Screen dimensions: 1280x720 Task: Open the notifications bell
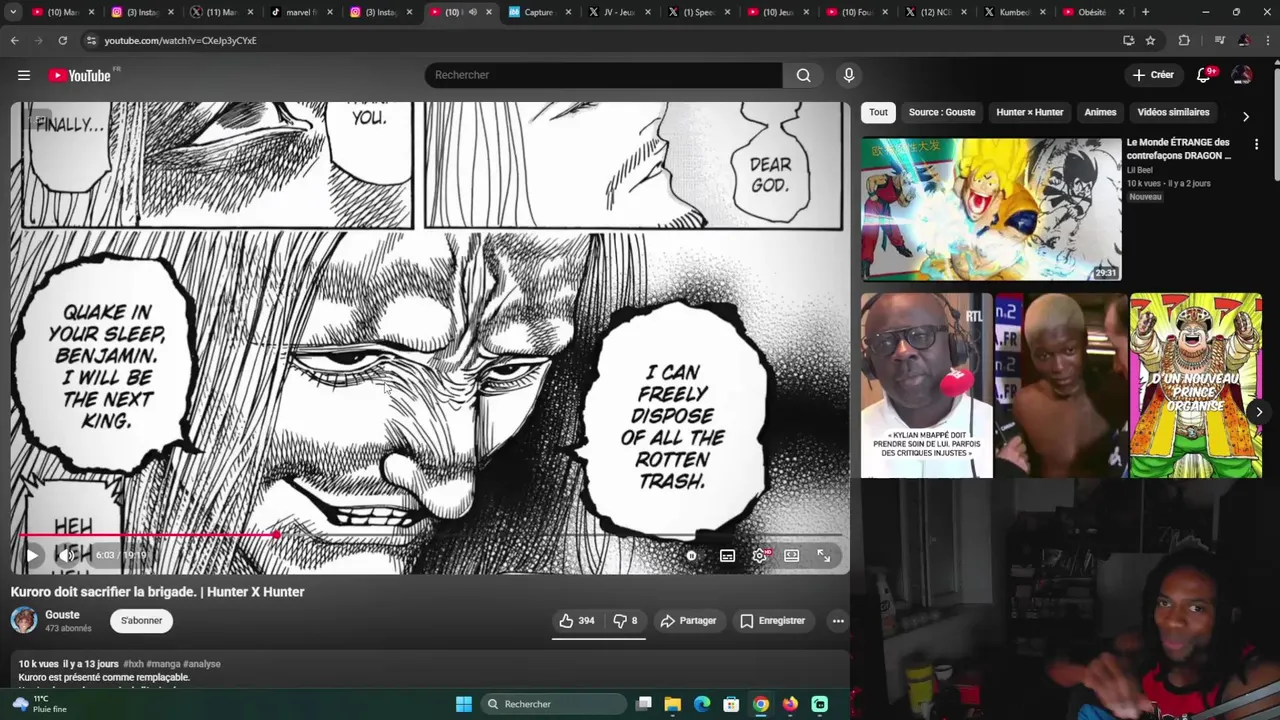1204,75
